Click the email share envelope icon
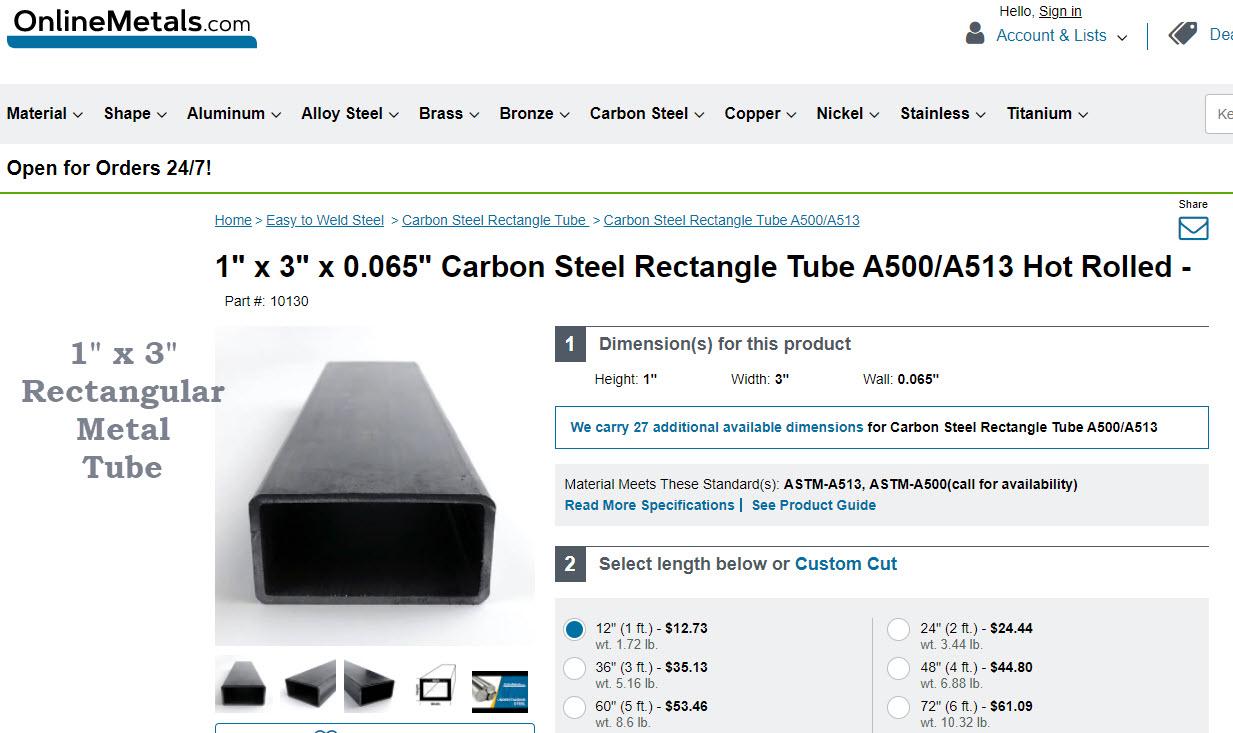The width and height of the screenshot is (1233, 733). click(x=1193, y=228)
